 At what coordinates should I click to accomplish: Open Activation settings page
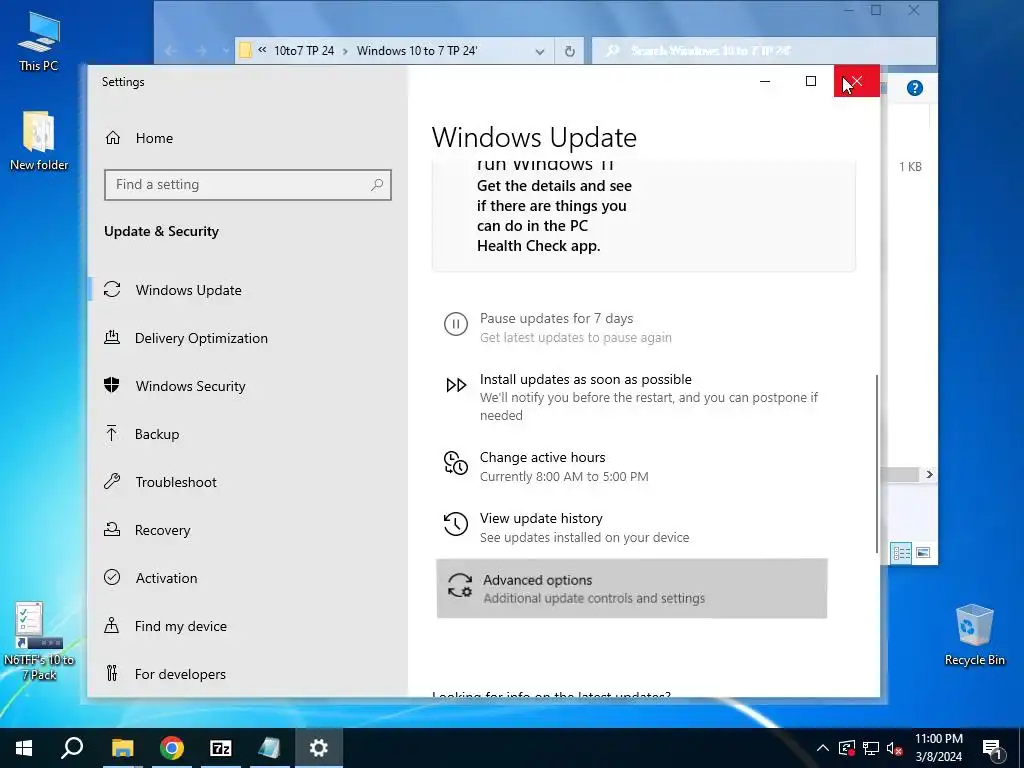pyautogui.click(x=166, y=578)
